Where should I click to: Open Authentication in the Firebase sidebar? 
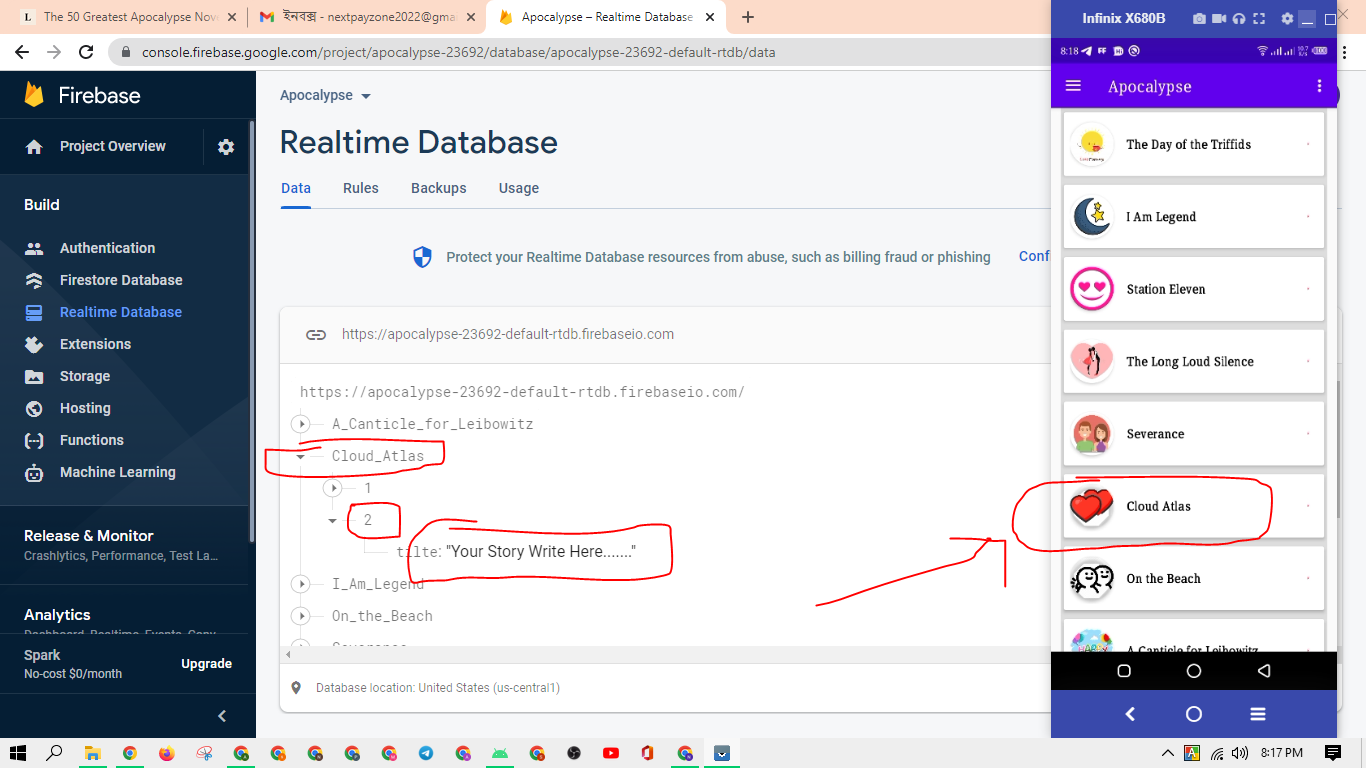tap(107, 248)
